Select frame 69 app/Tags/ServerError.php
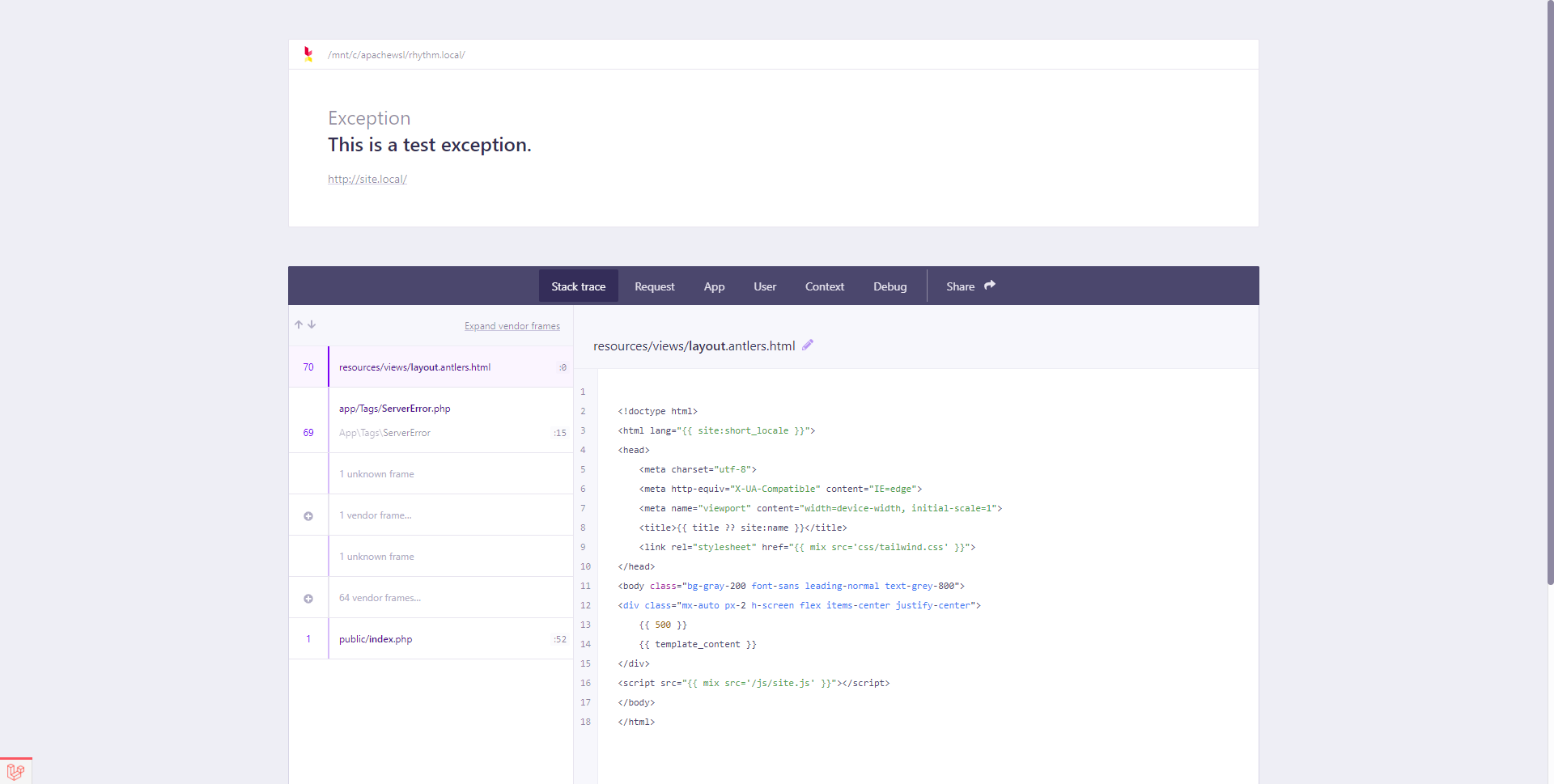Viewport: 1554px width, 784px height. point(431,421)
